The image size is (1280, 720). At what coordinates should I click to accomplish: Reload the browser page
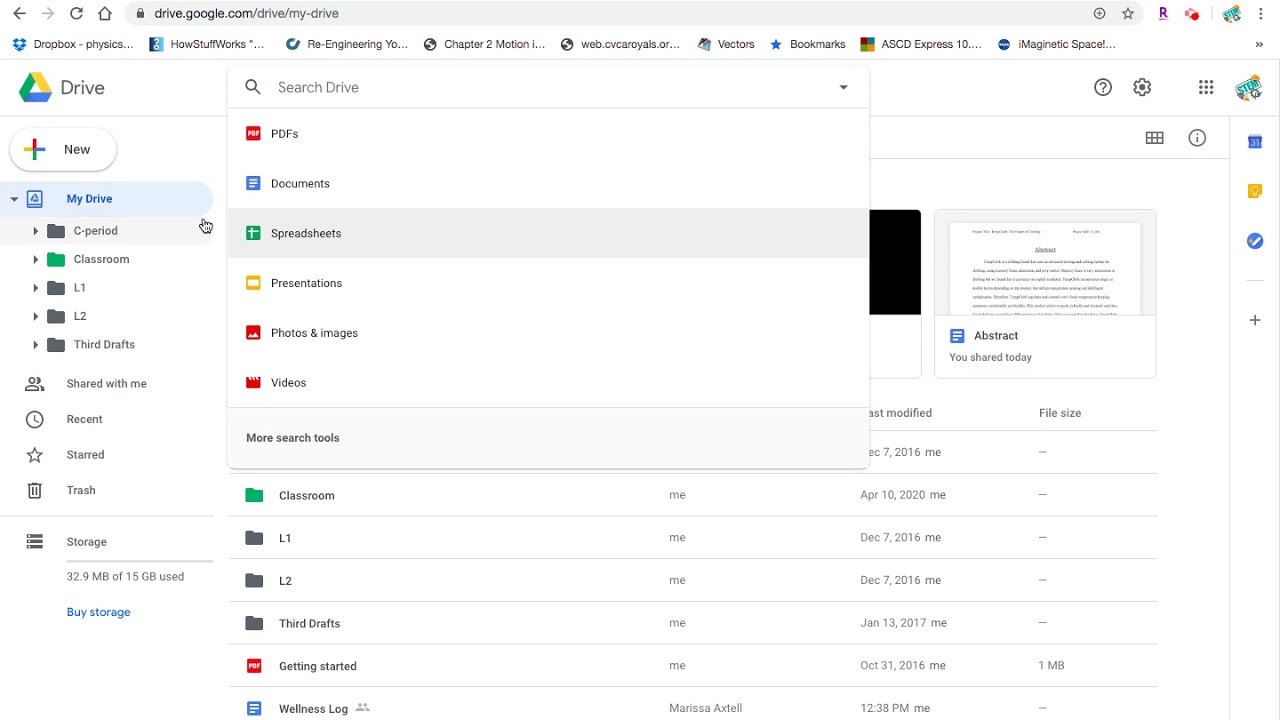(76, 13)
